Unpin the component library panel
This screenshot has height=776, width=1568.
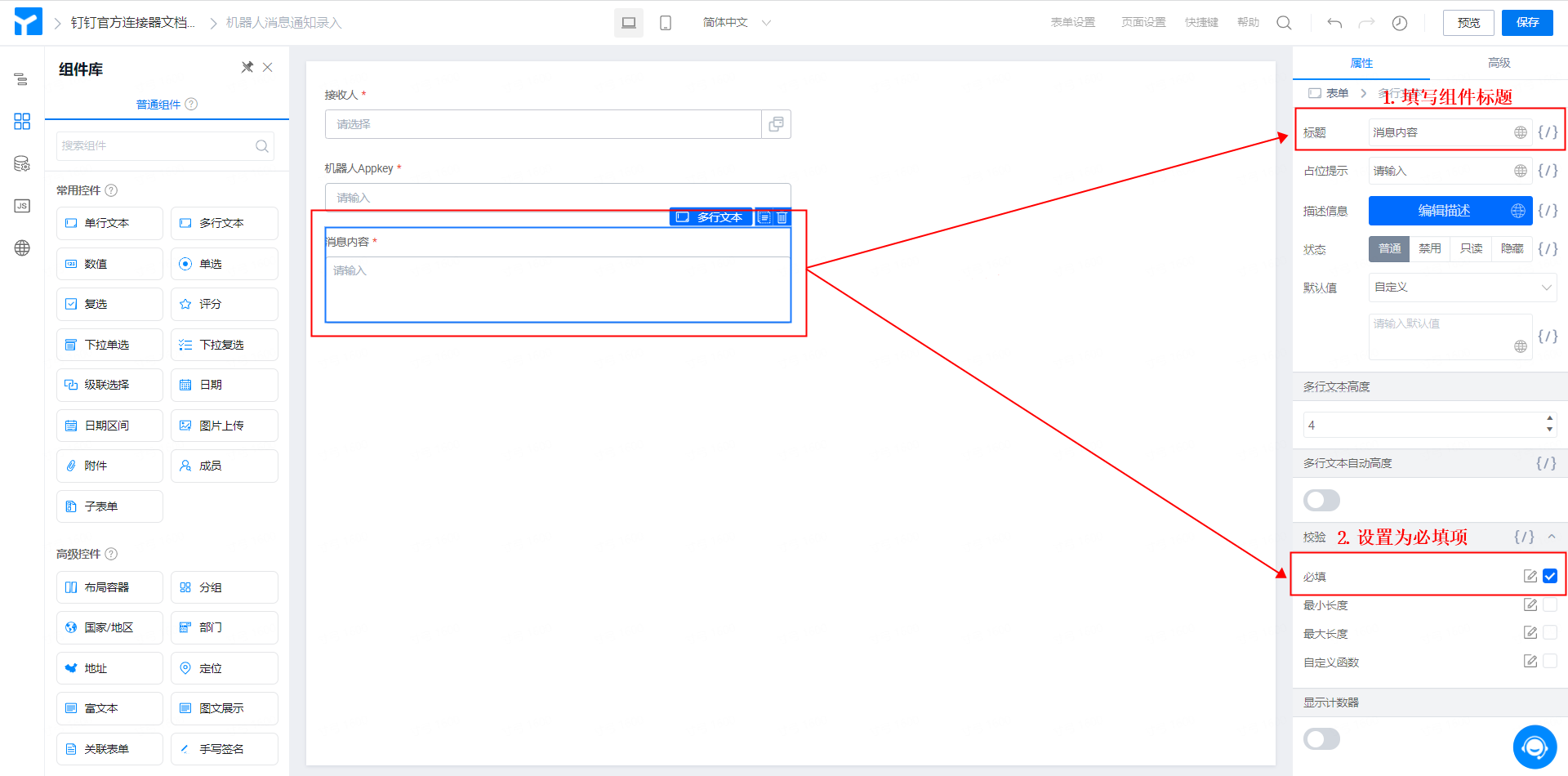point(247,67)
